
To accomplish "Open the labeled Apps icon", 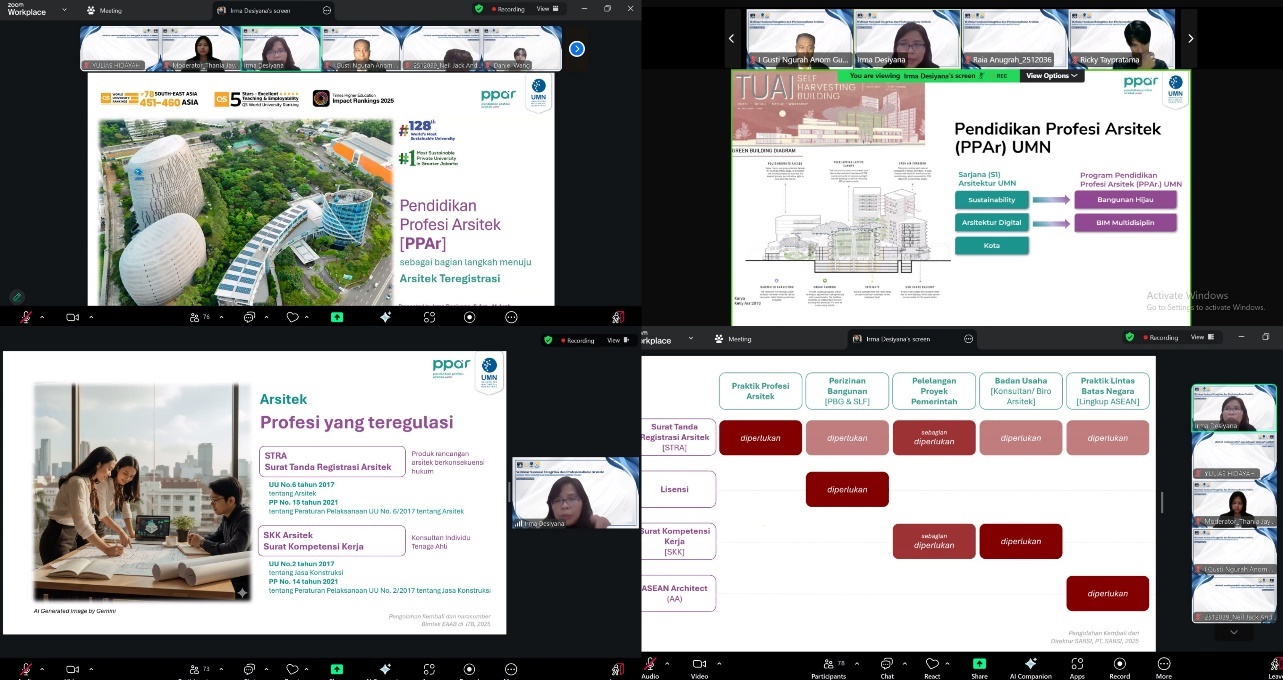I will [x=1077, y=665].
